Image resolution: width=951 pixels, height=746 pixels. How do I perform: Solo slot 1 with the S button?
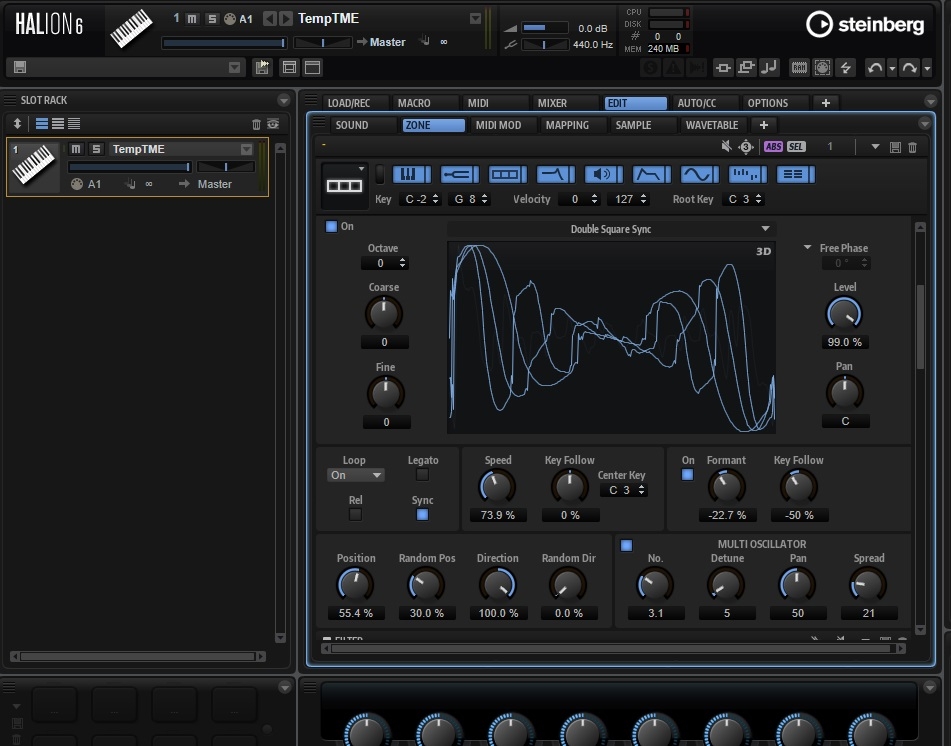[96, 149]
